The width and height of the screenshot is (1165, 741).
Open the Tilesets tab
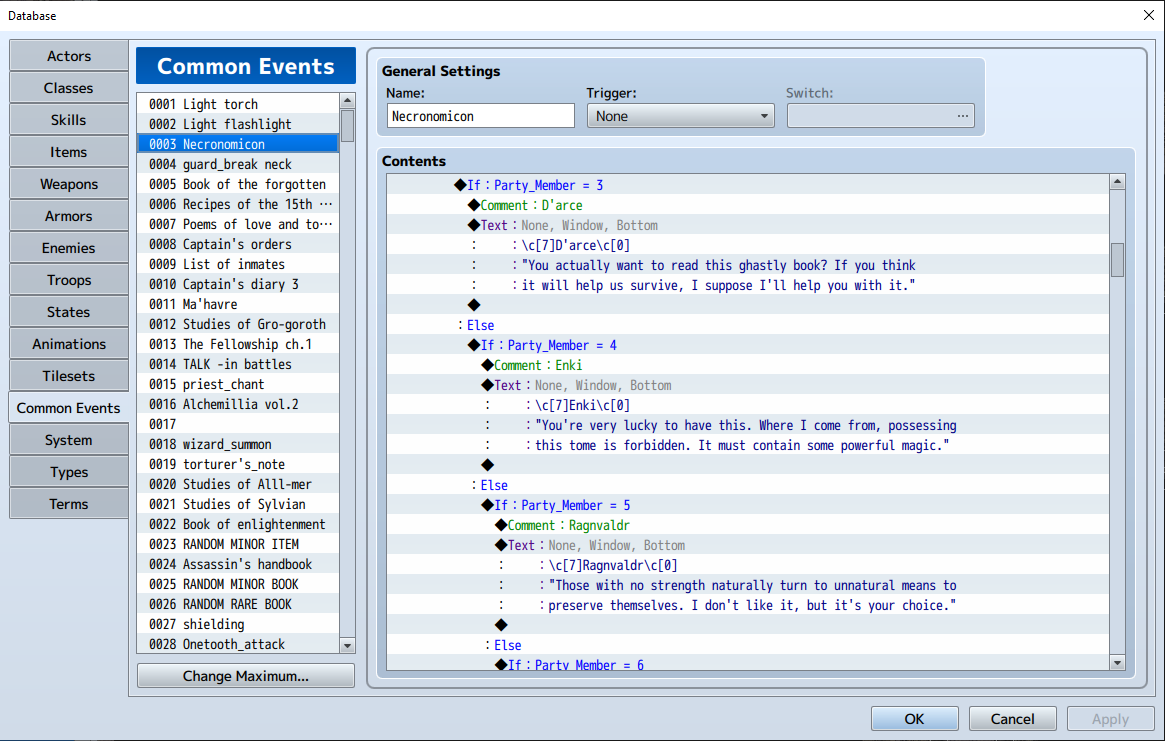69,376
